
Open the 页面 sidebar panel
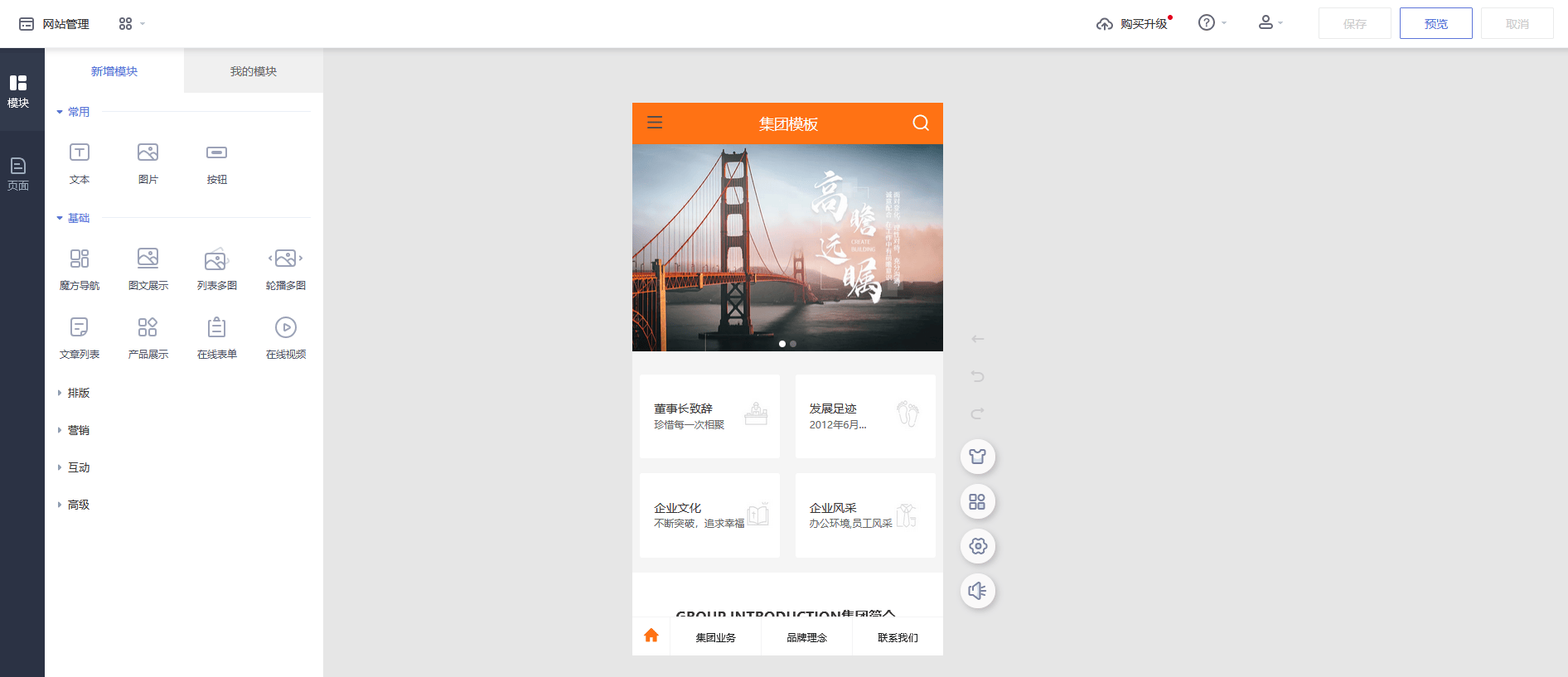[18, 173]
